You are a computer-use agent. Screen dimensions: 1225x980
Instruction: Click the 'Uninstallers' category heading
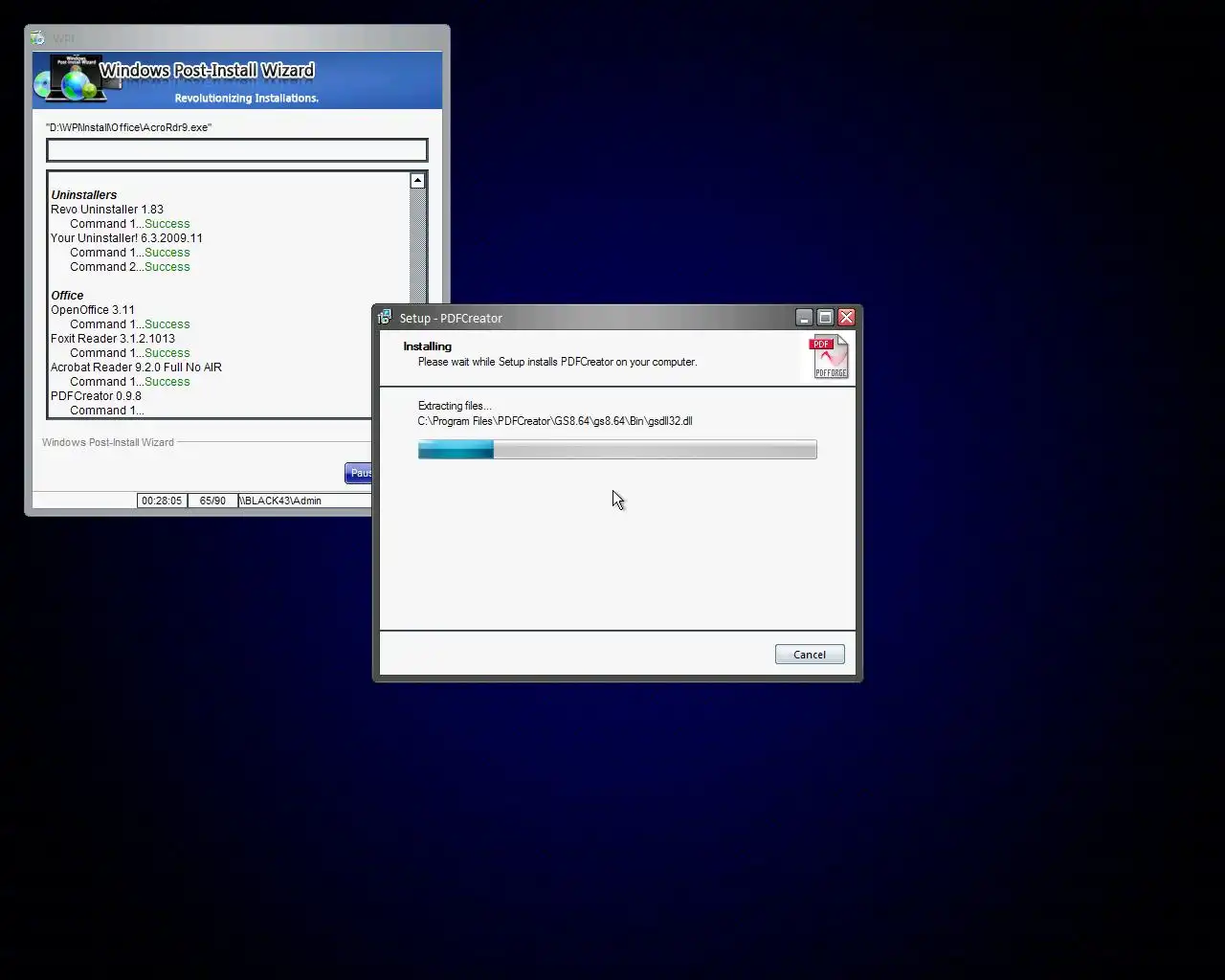coord(84,195)
